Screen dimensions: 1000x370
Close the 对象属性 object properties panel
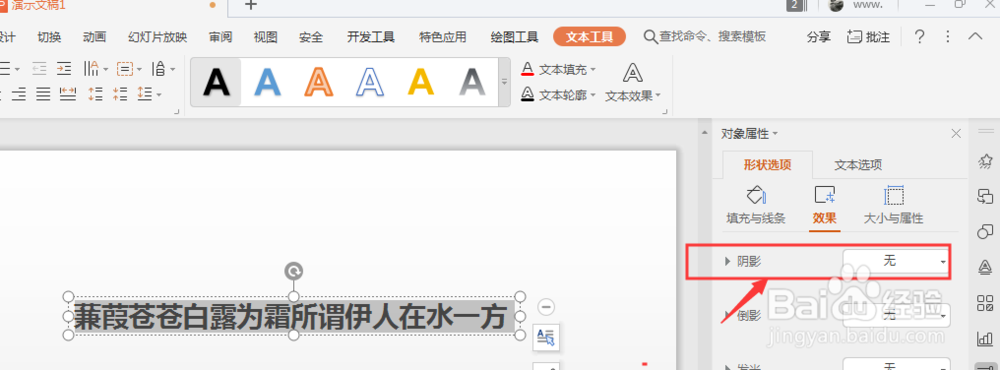[x=956, y=133]
